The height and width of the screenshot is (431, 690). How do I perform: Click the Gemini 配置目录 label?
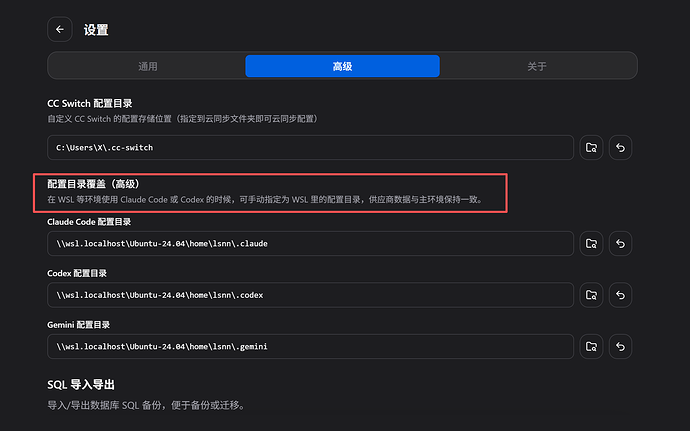point(78,325)
